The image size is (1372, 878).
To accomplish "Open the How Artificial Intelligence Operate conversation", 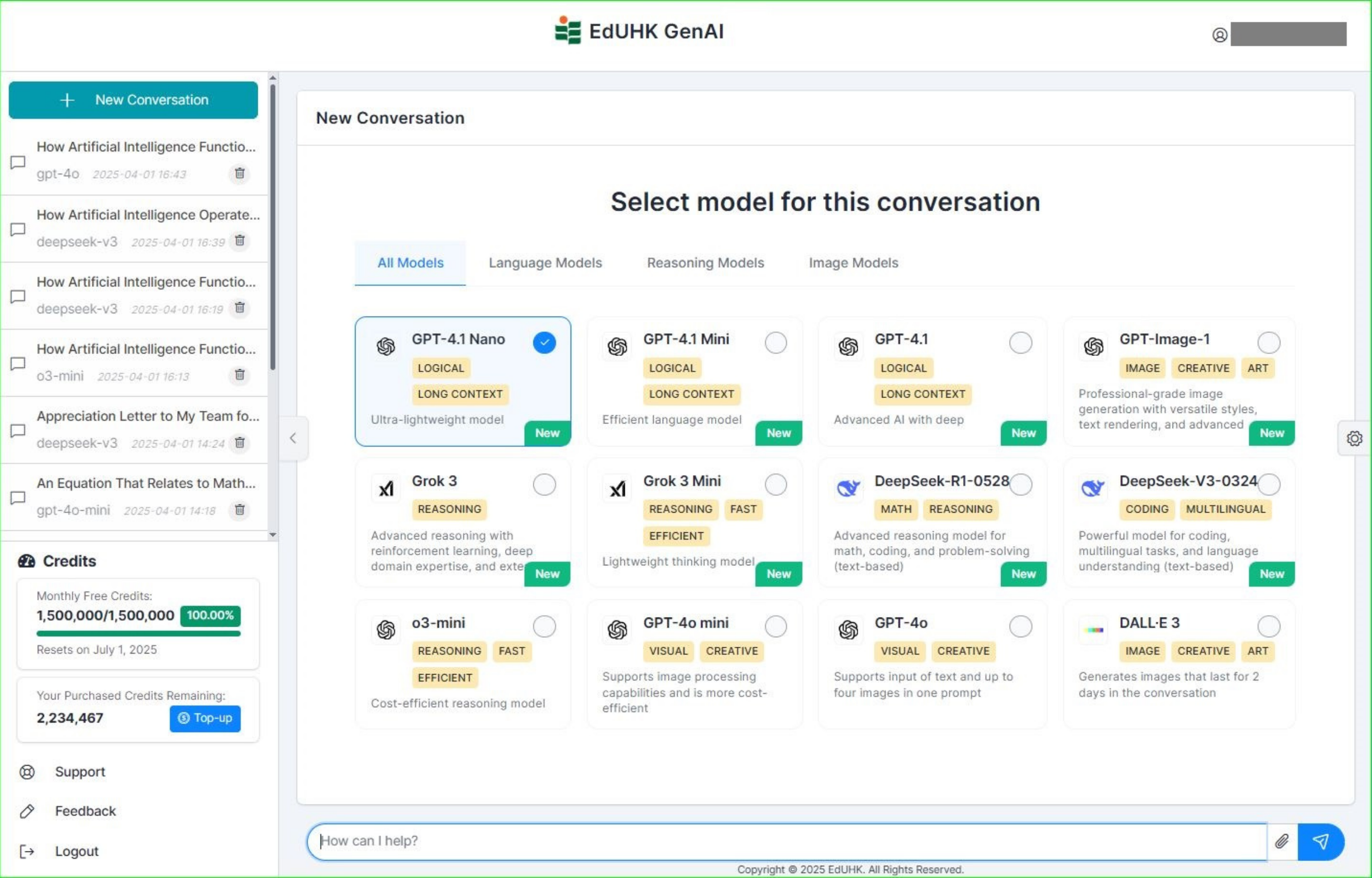I will pyautogui.click(x=135, y=229).
